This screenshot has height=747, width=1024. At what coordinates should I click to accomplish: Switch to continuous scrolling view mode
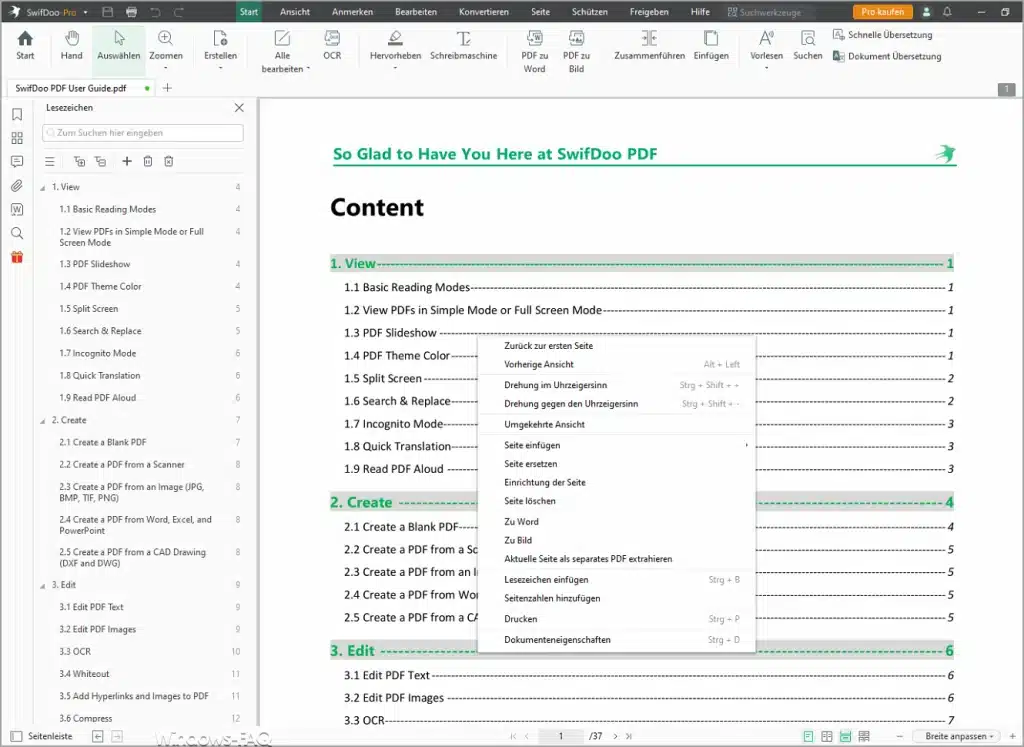click(x=845, y=736)
